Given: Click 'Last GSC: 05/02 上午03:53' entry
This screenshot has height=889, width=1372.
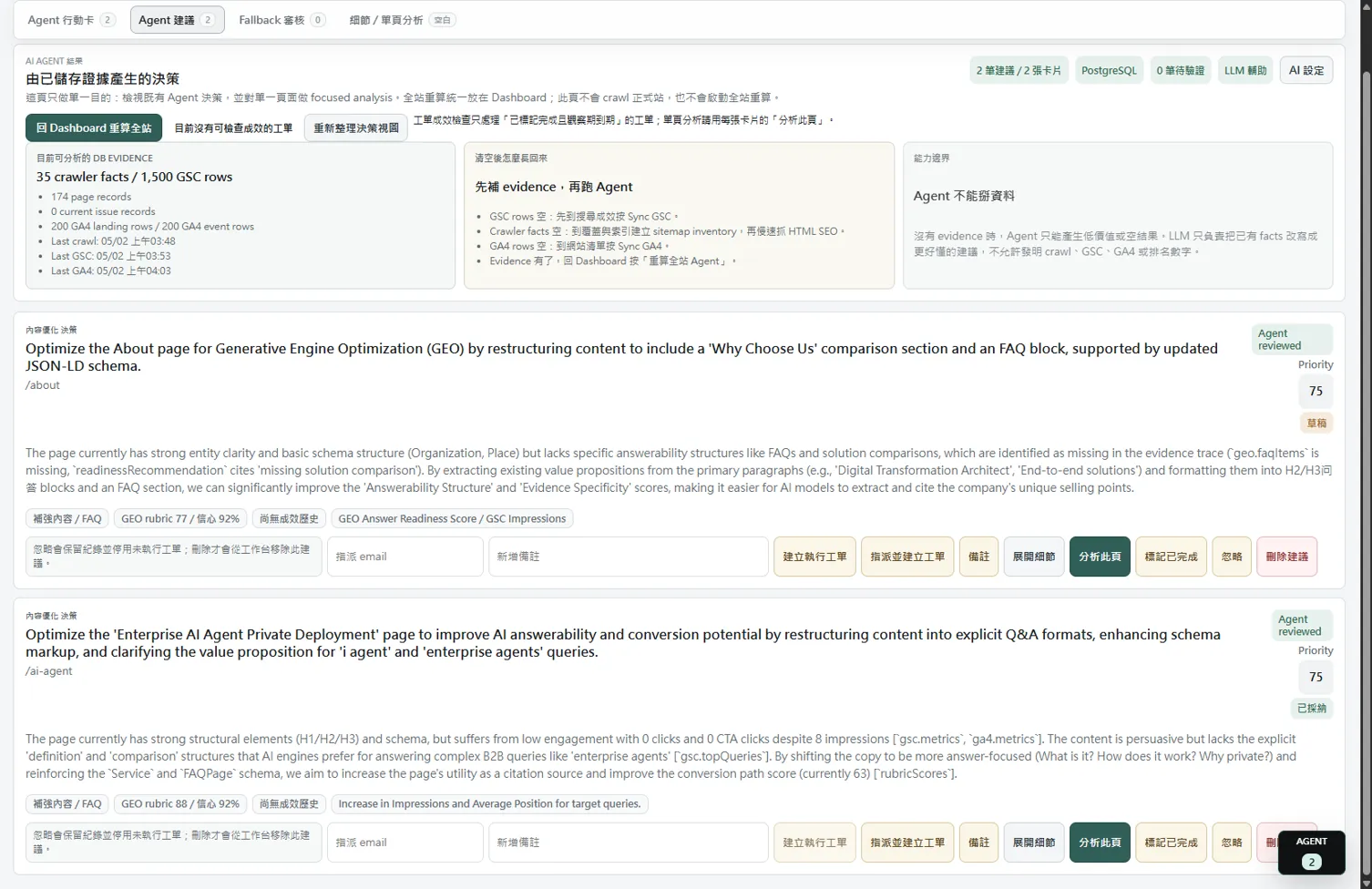Looking at the screenshot, I should [x=111, y=256].
